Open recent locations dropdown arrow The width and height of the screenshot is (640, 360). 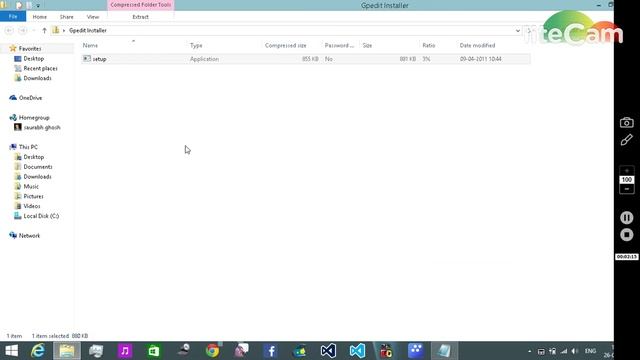point(34,31)
